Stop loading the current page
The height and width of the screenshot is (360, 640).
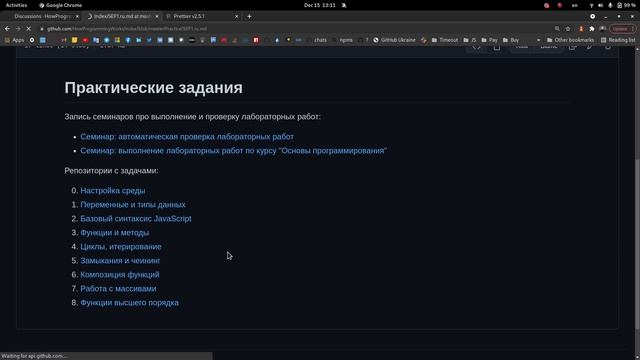(29, 29)
